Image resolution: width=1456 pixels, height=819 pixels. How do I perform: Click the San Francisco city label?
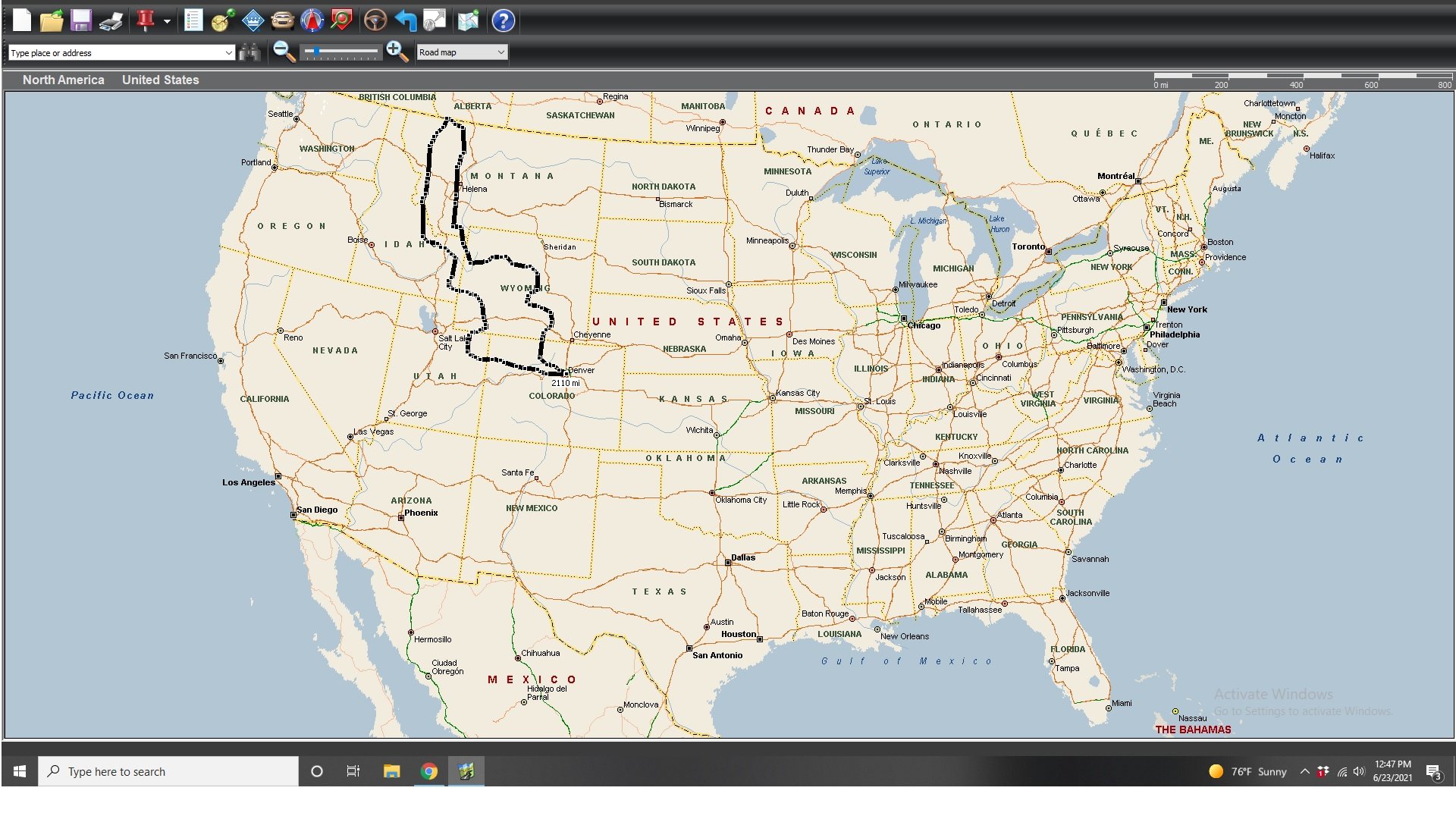[190, 356]
